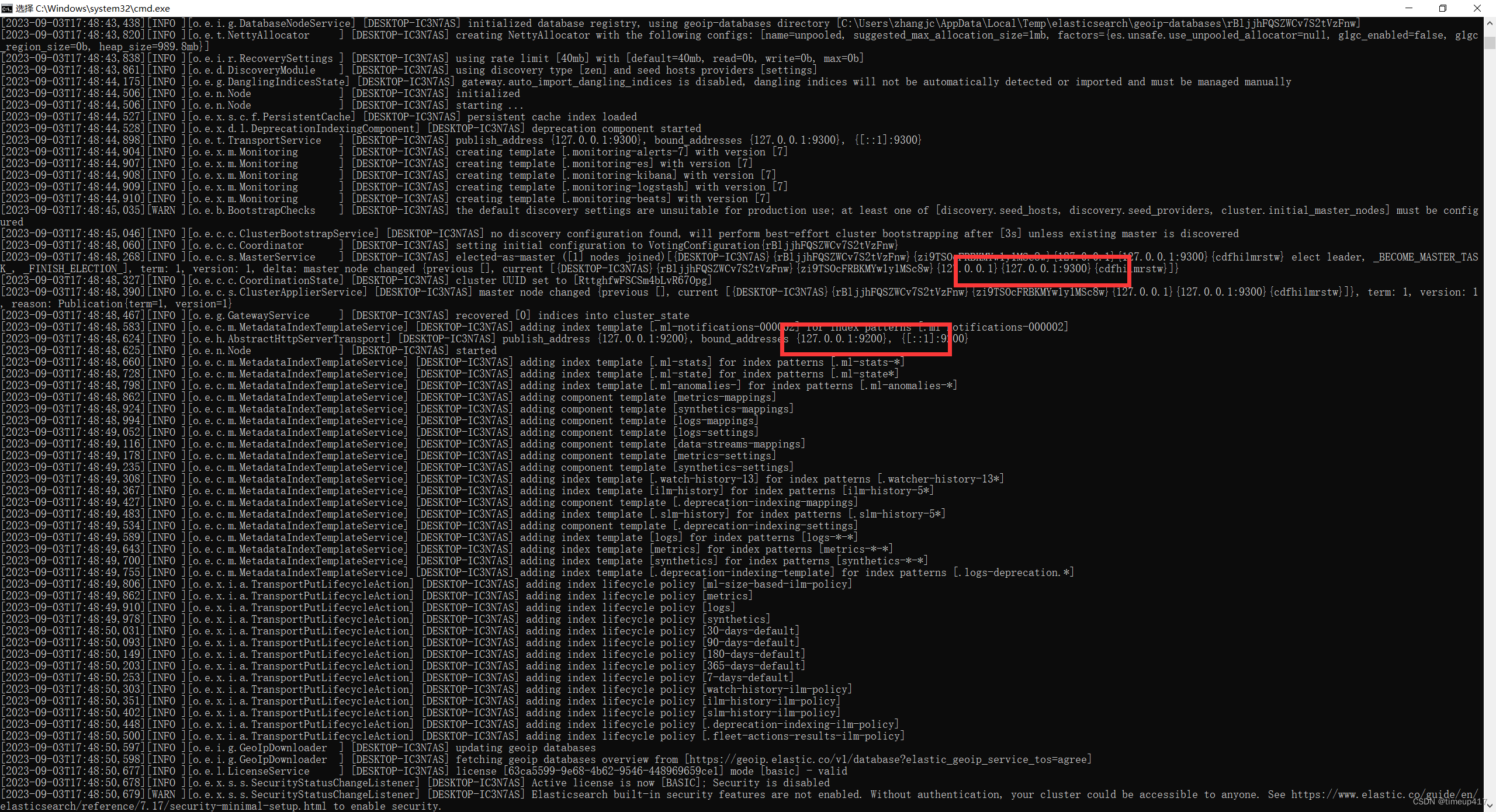The image size is (1496, 812).
Task: Click lifecycle policy '[ml-size-based-ilm-policy]'
Action: click(x=777, y=584)
